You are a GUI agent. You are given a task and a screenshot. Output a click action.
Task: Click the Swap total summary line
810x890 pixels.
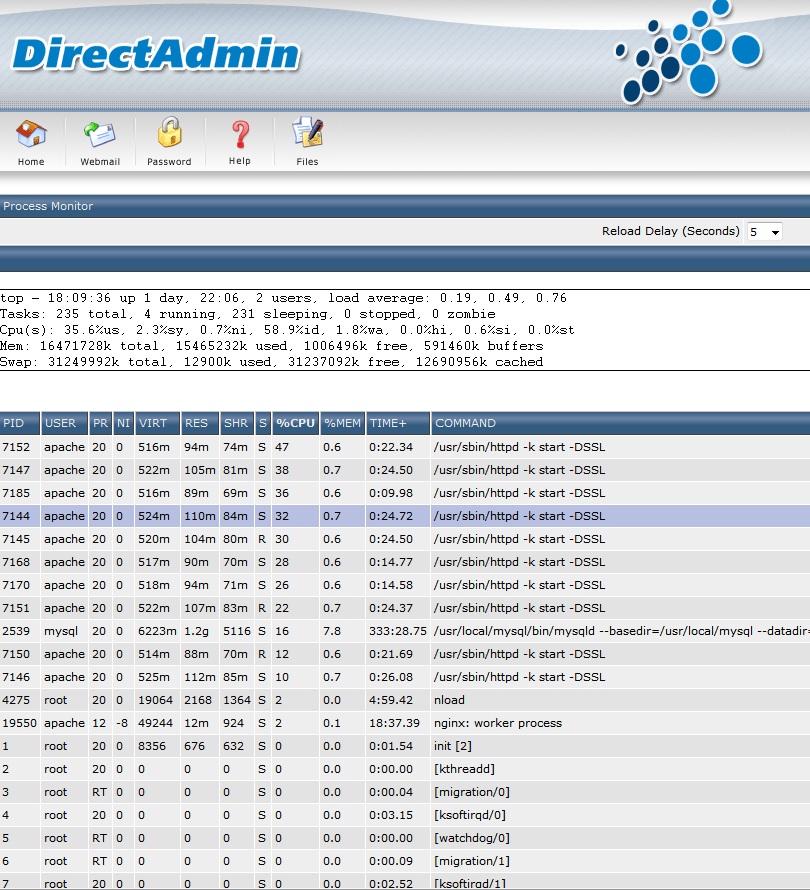point(271,362)
